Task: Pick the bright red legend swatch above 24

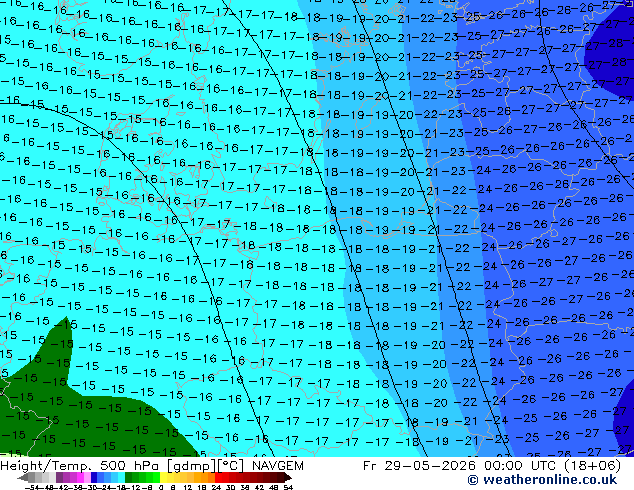Action: pos(218,478)
